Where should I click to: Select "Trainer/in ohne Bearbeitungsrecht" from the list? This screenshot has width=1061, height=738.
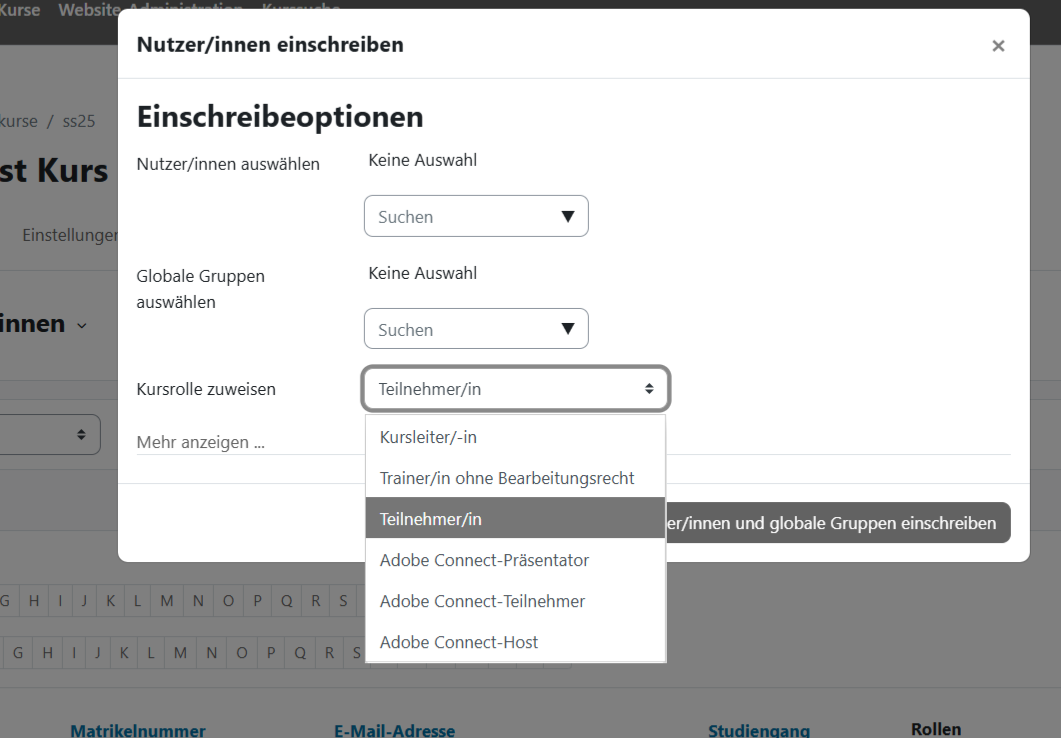[x=506, y=478]
